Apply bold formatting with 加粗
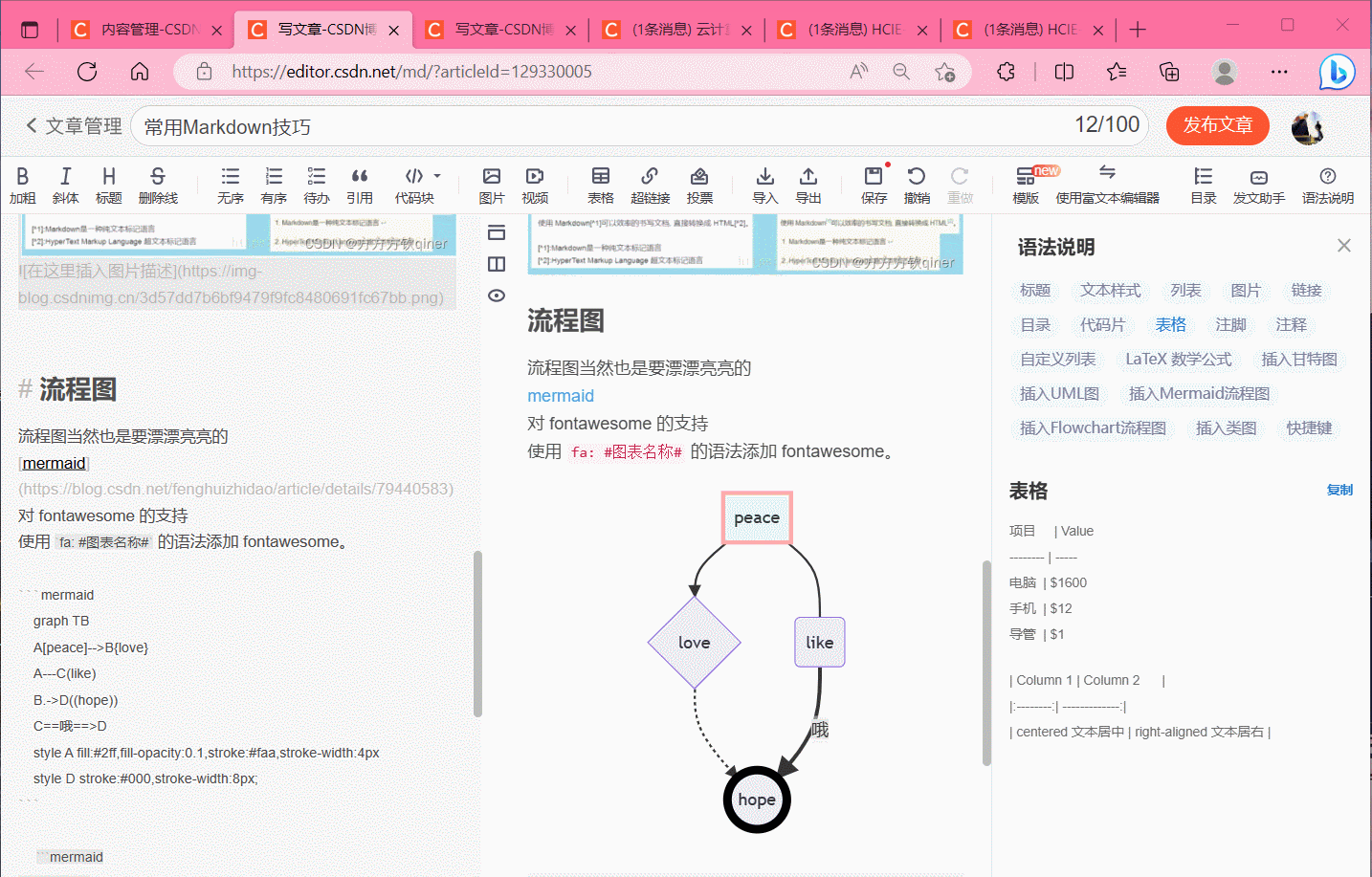 22,186
